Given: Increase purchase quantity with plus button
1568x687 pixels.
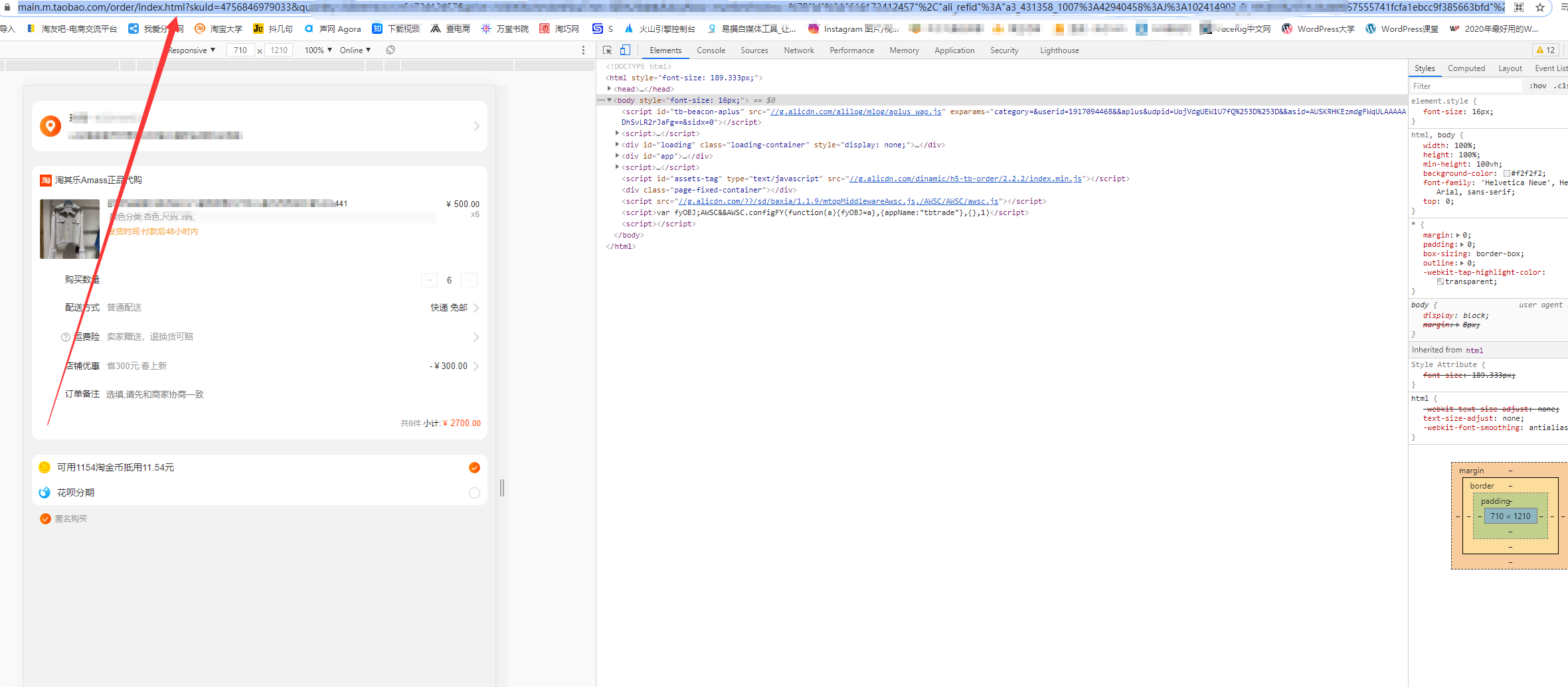Looking at the screenshot, I should coord(469,280).
